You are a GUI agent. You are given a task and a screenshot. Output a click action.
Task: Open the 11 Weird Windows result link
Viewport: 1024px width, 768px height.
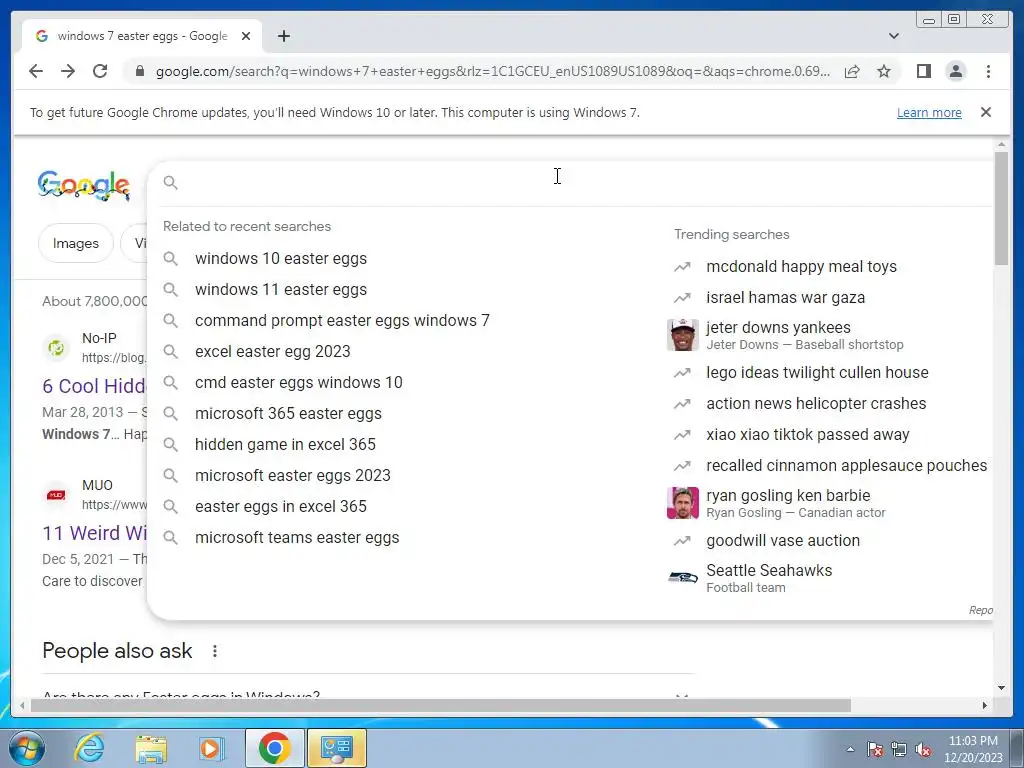(94, 533)
